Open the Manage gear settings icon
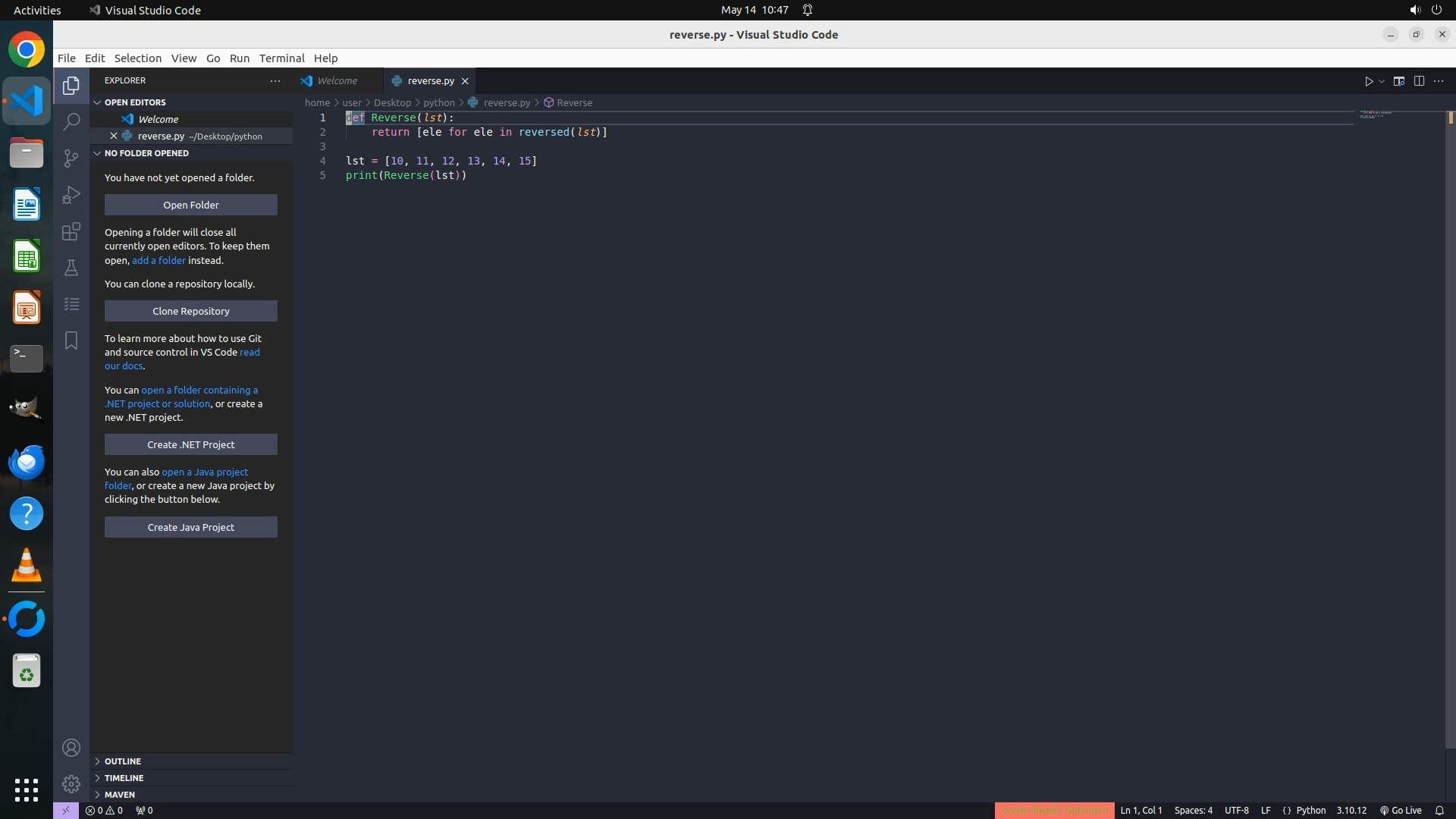The height and width of the screenshot is (819, 1456). [71, 783]
